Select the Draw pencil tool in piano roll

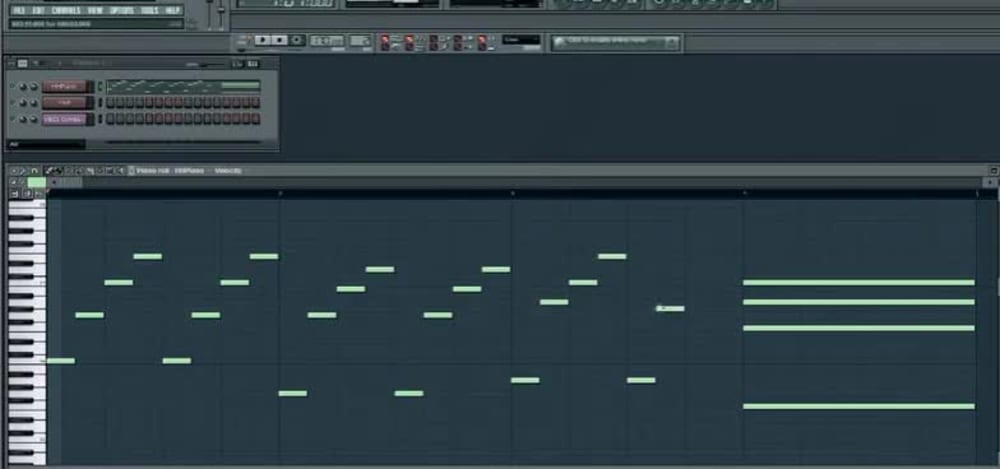49,171
